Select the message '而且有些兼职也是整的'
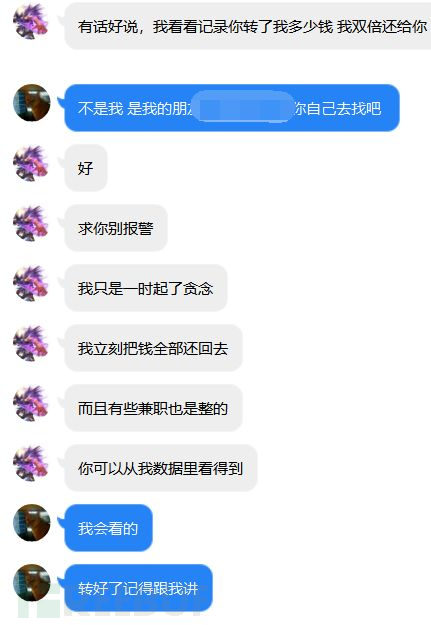431x625 pixels. [153, 408]
